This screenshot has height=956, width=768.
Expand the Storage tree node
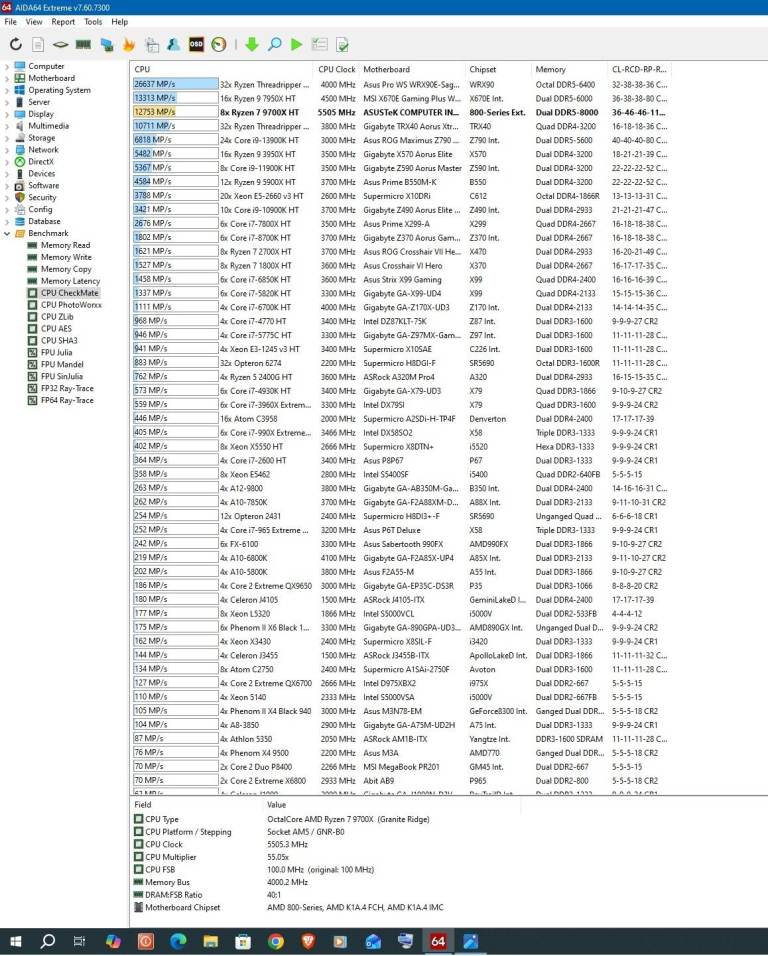click(8, 138)
